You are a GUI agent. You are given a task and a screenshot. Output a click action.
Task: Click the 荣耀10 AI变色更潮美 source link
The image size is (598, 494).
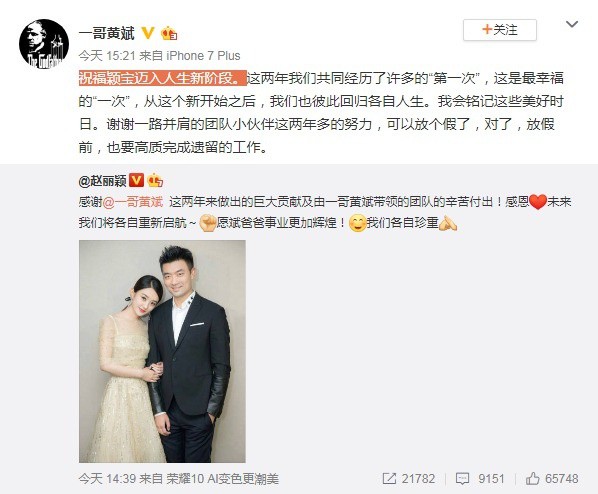coord(223,478)
